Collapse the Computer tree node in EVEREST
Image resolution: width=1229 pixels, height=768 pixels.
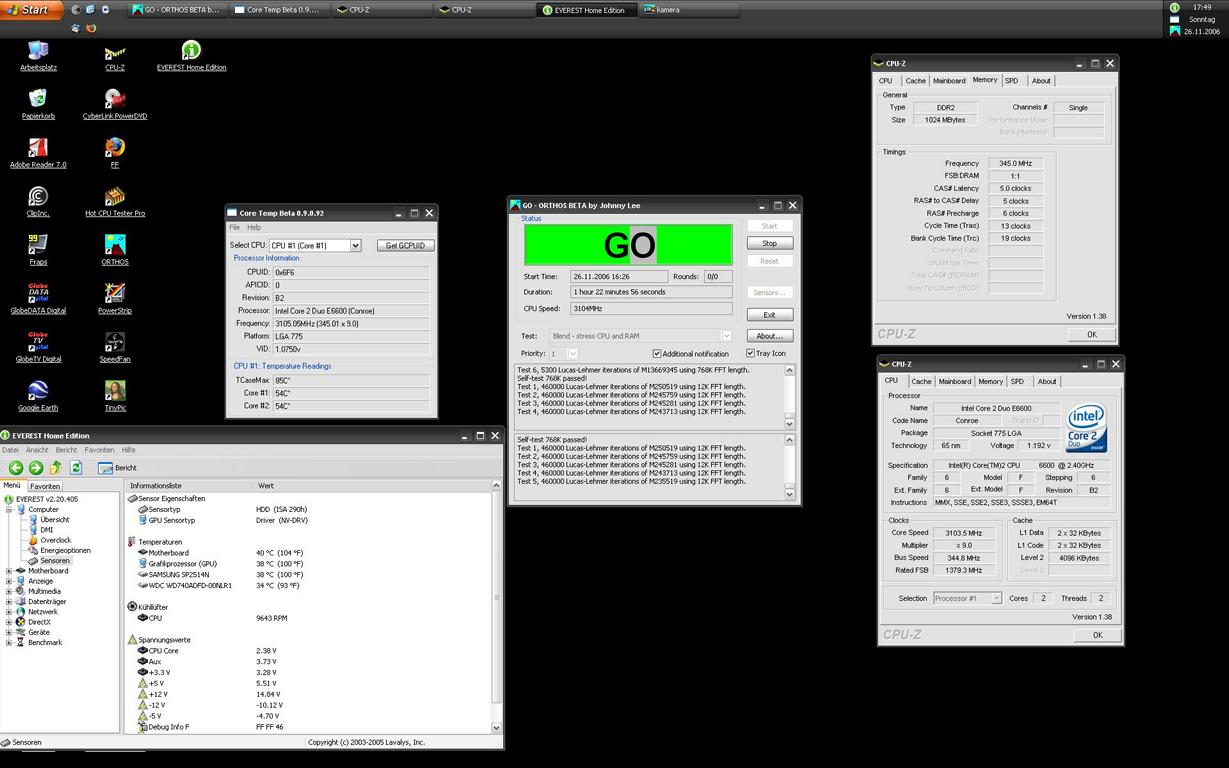click(9, 509)
